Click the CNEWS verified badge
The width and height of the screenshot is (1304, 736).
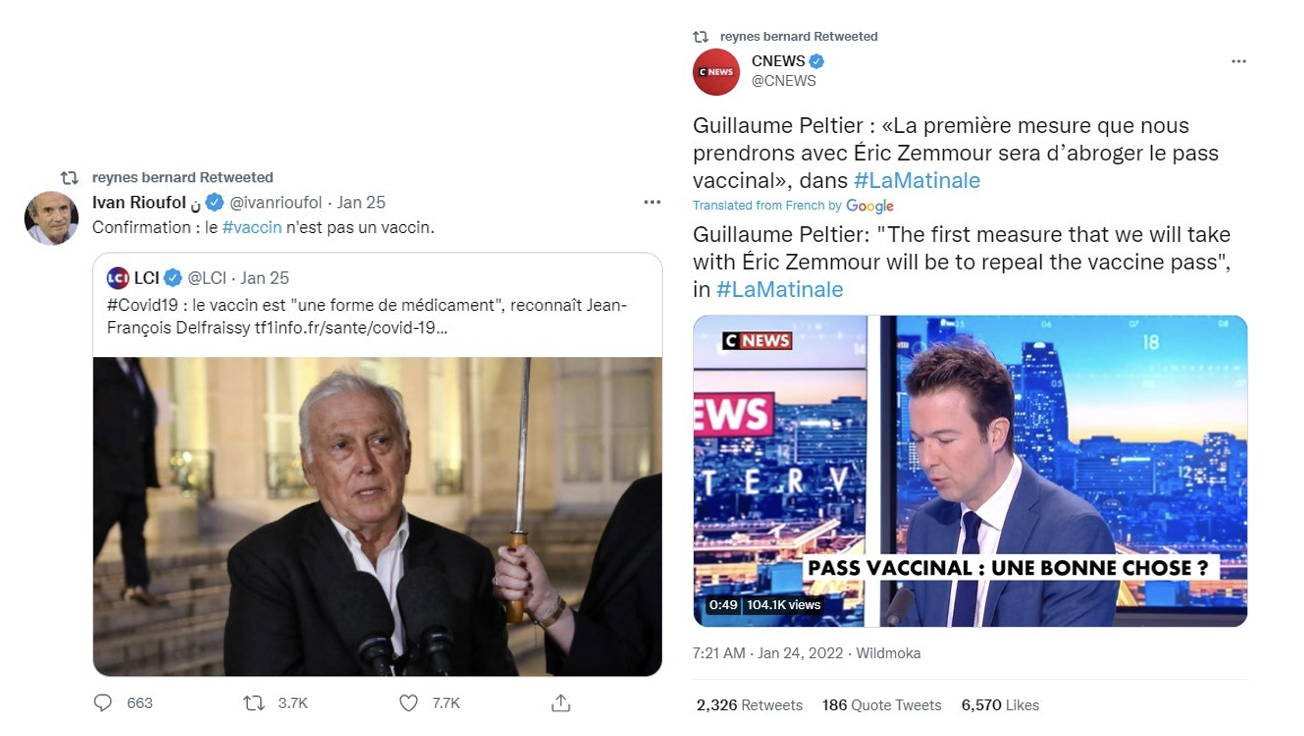(817, 61)
